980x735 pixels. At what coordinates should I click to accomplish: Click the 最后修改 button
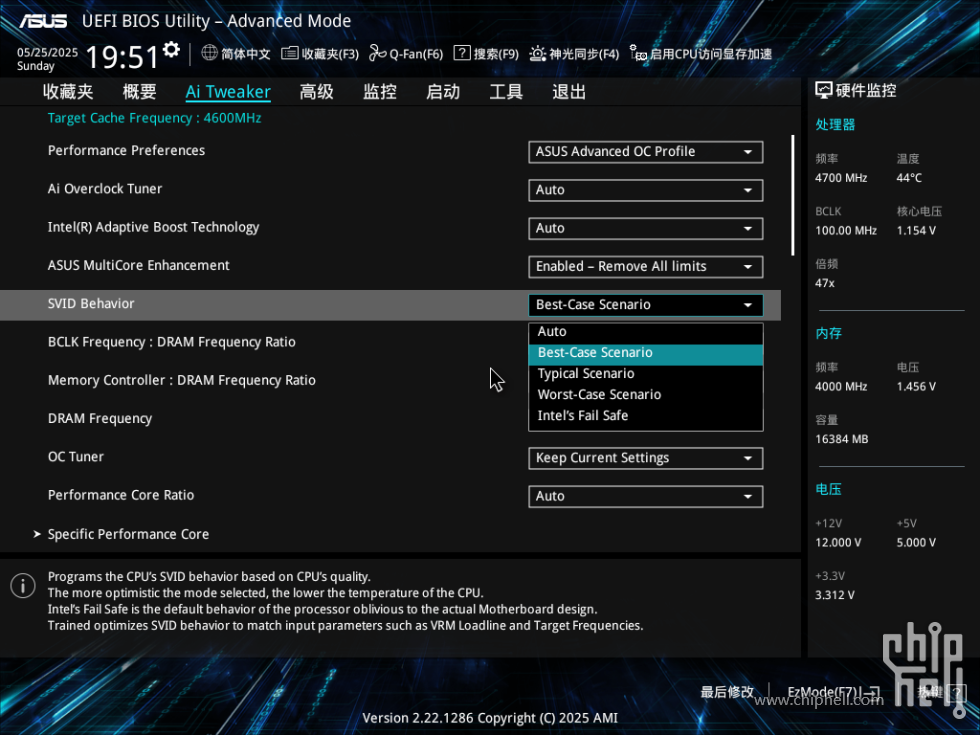click(727, 692)
